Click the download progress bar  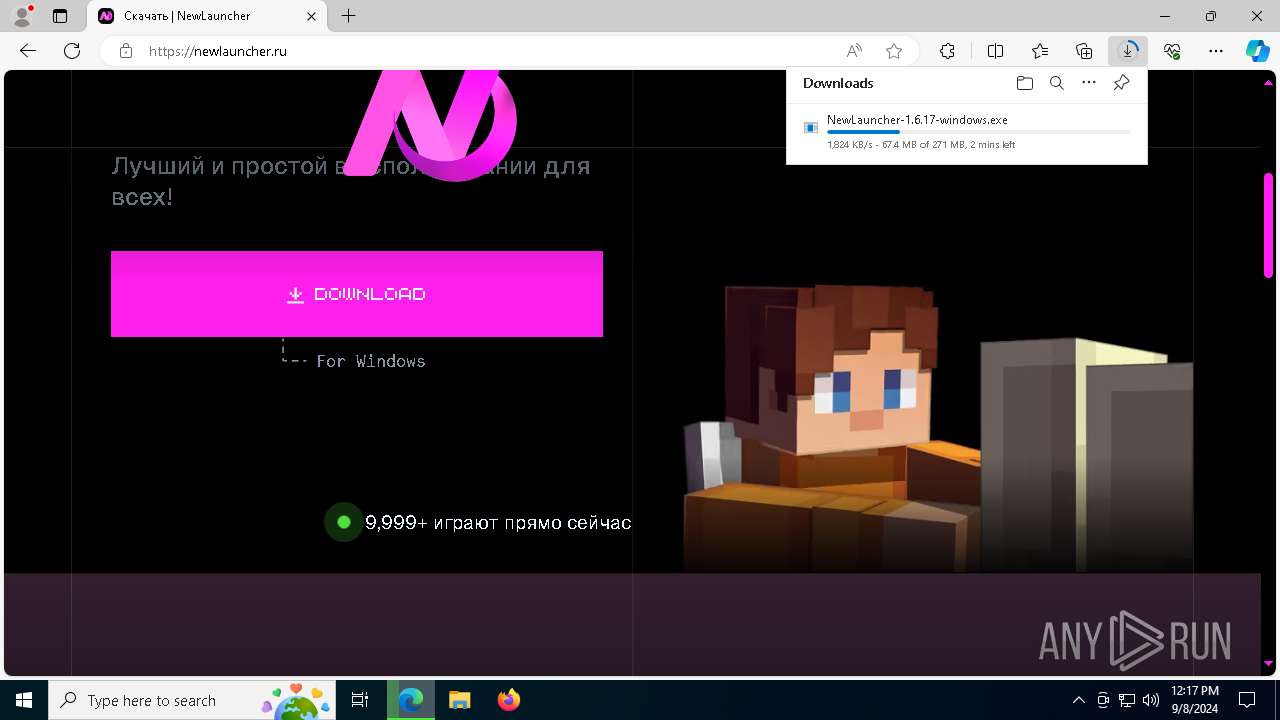979,132
